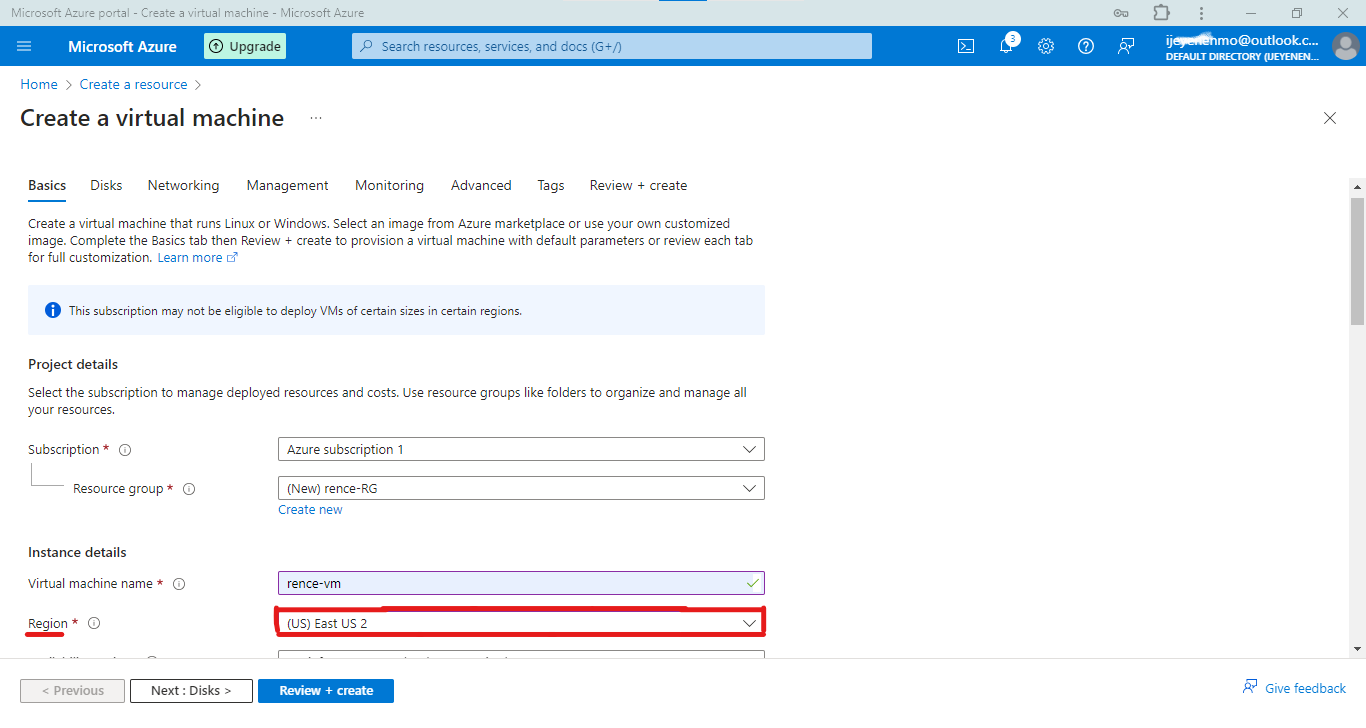Open the Help question mark
The height and width of the screenshot is (728, 1366).
(x=1086, y=46)
